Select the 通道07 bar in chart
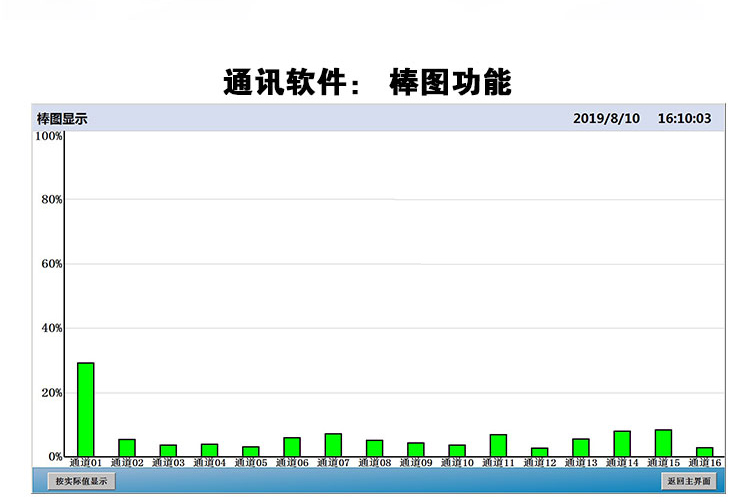This screenshot has height=502, width=750. click(333, 445)
